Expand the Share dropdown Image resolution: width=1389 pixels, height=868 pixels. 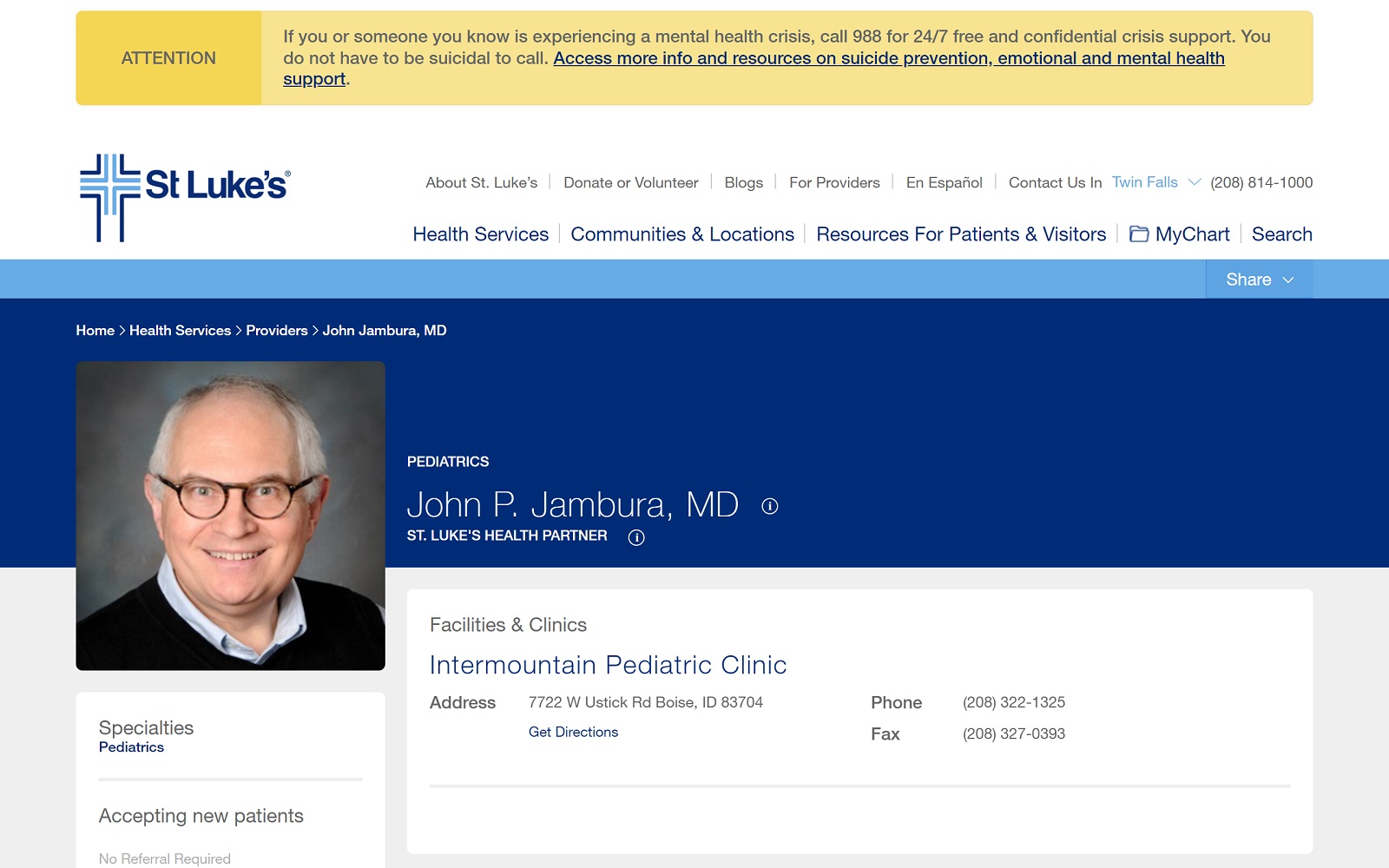[1259, 279]
